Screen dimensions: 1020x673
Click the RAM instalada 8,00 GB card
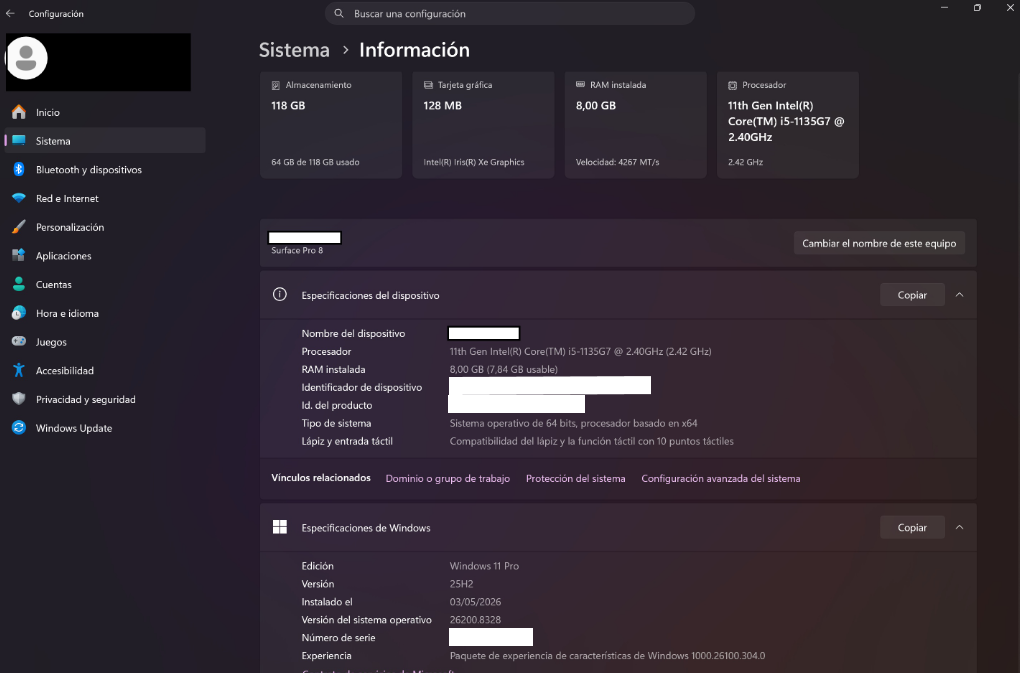[636, 125]
